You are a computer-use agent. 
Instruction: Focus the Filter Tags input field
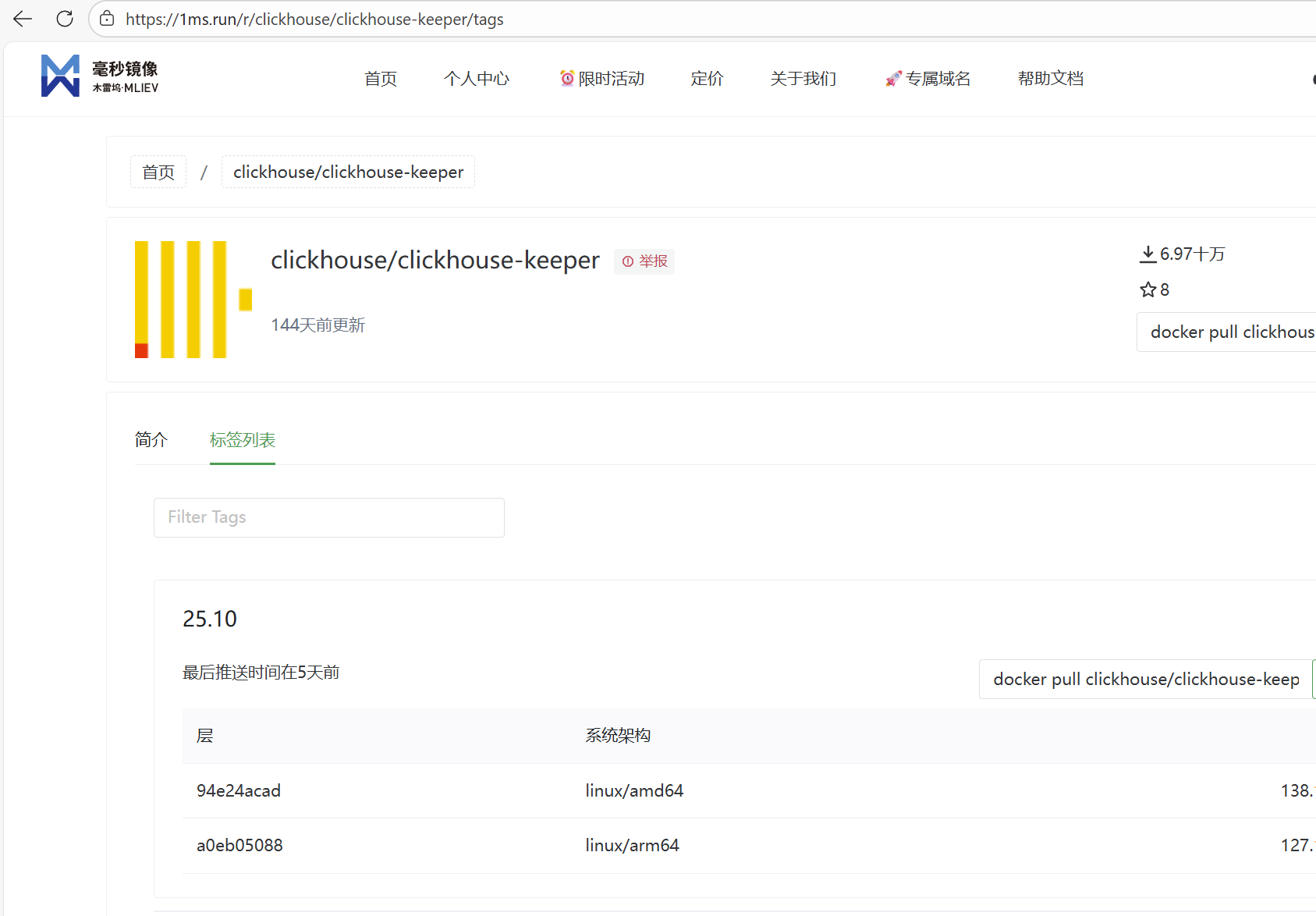click(329, 517)
